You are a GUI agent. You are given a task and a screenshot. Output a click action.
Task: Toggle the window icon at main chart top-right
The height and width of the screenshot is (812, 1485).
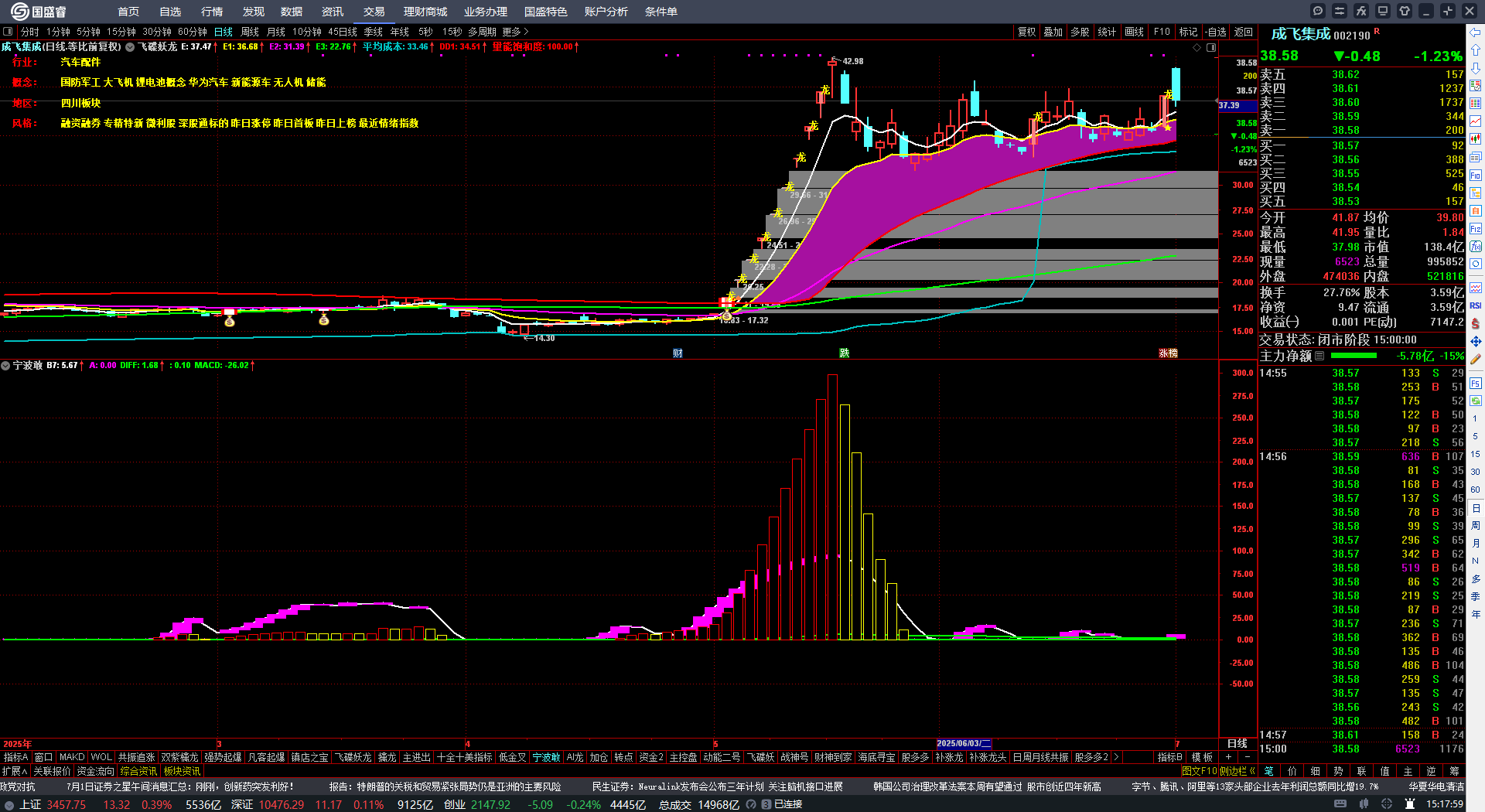pos(1211,47)
